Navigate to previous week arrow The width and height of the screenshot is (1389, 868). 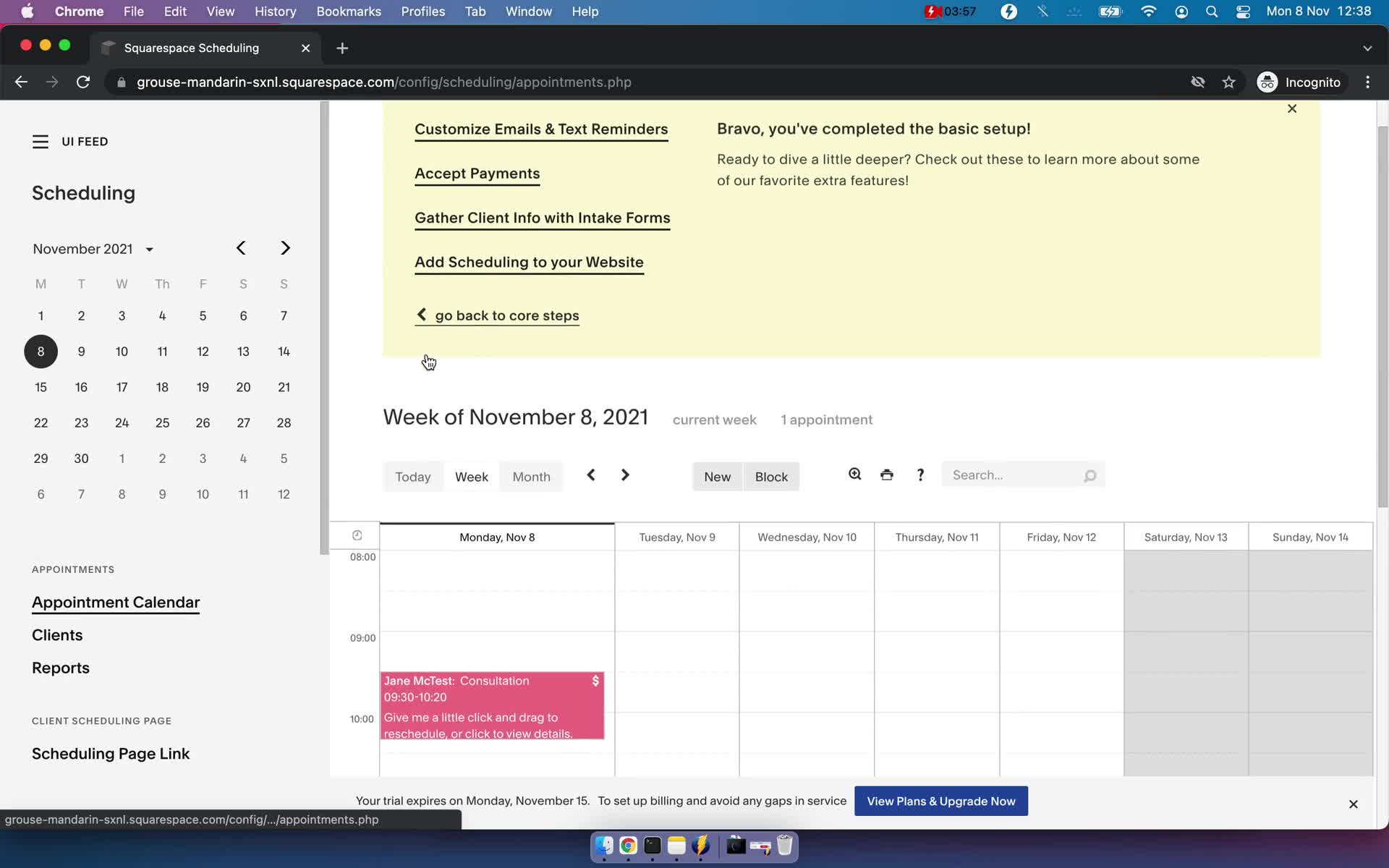click(x=591, y=475)
